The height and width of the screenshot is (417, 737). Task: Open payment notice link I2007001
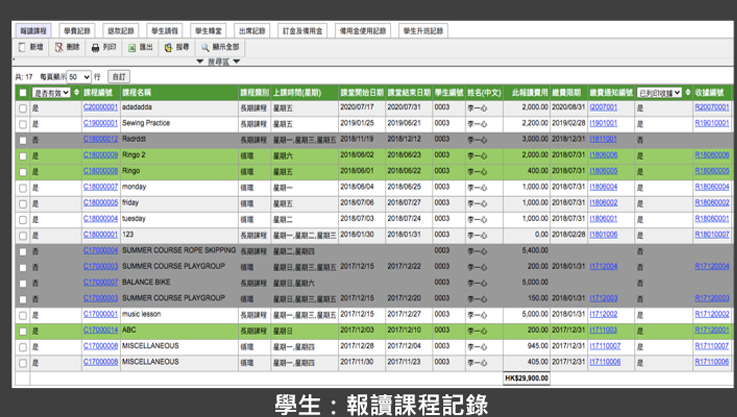click(x=604, y=108)
